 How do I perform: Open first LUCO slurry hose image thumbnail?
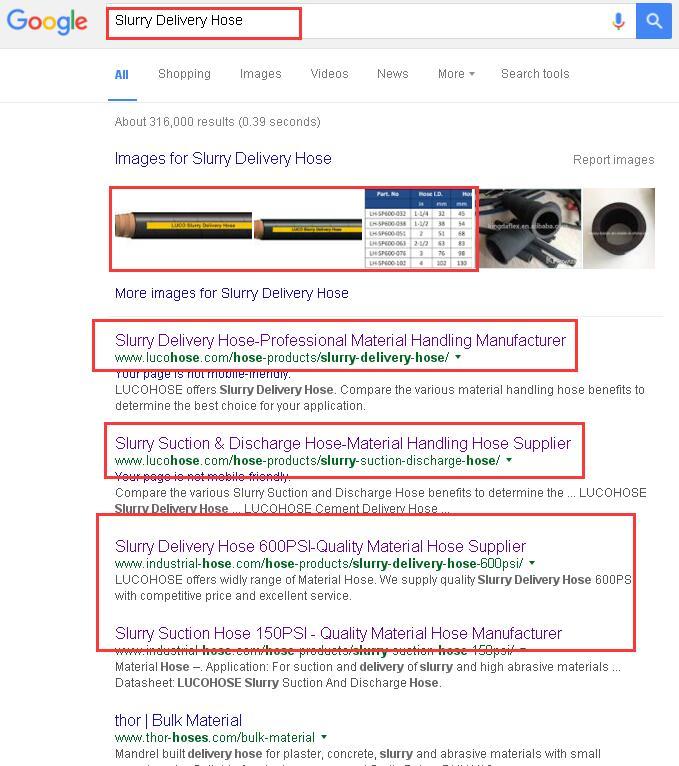tap(184, 226)
